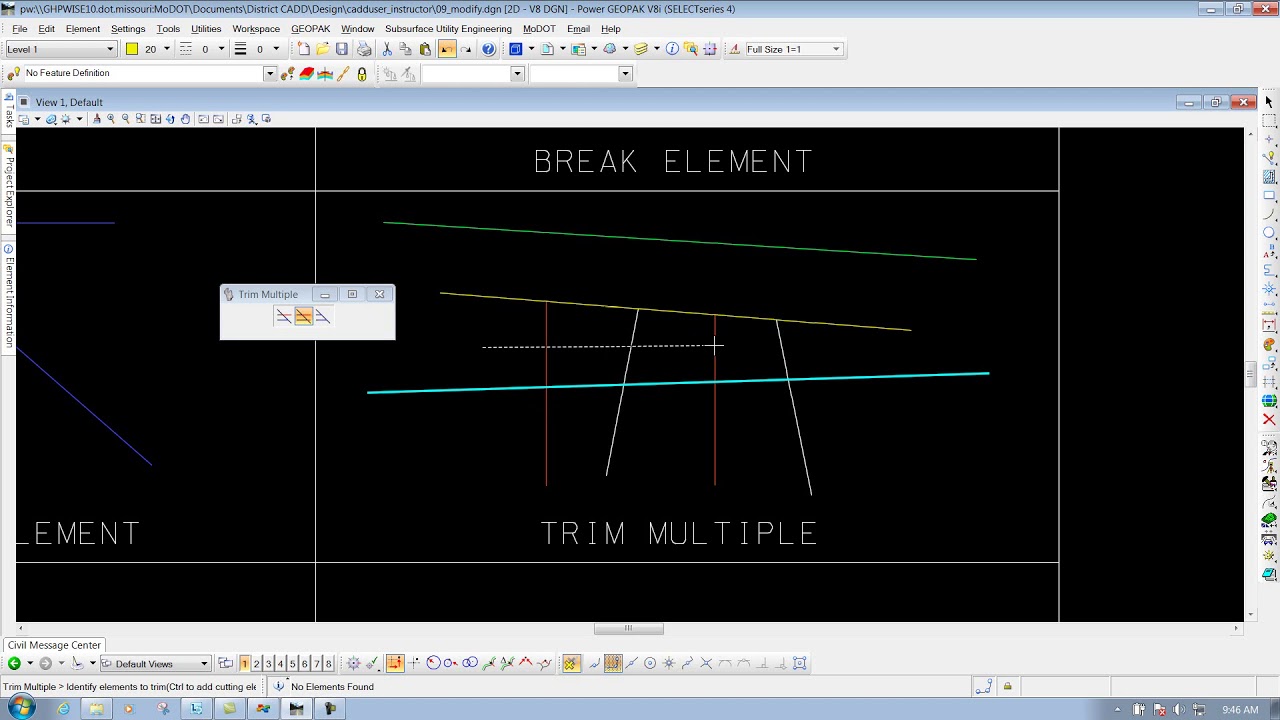
Task: Toggle view number 1 on
Action: click(244, 664)
